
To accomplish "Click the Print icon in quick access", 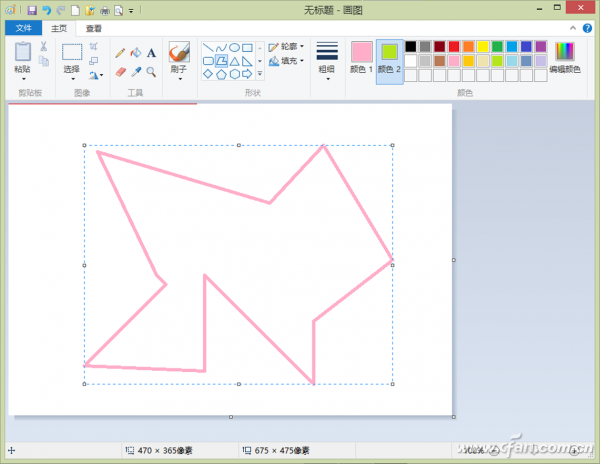I will tap(104, 10).
